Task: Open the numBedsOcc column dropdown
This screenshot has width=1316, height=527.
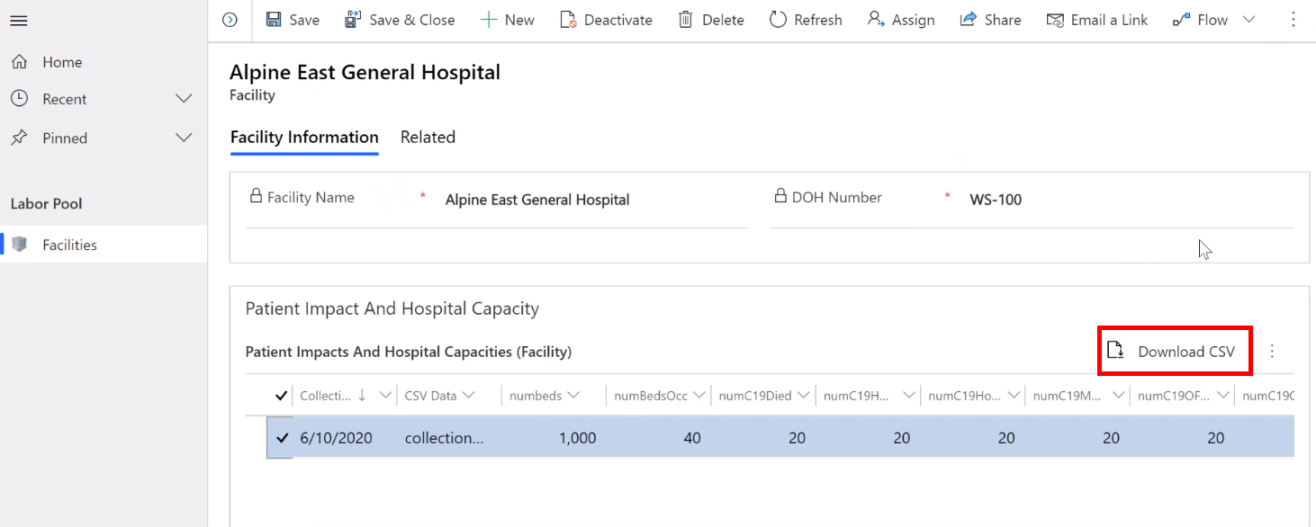Action: point(700,396)
